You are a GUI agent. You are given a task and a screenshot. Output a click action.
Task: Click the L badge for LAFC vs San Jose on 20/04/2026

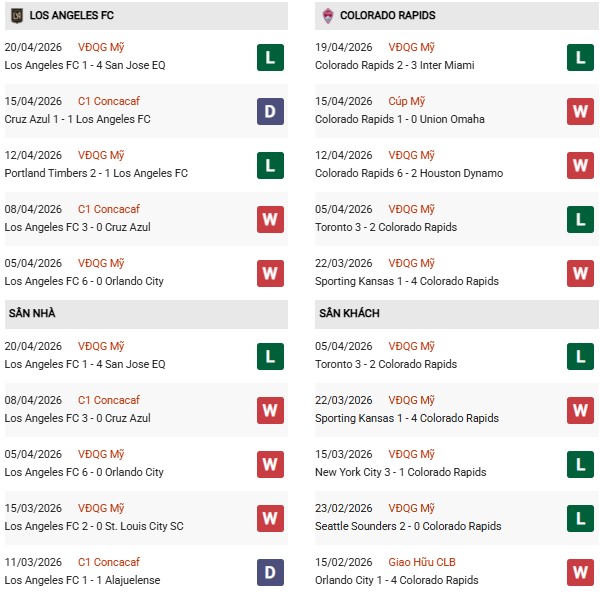tap(270, 57)
